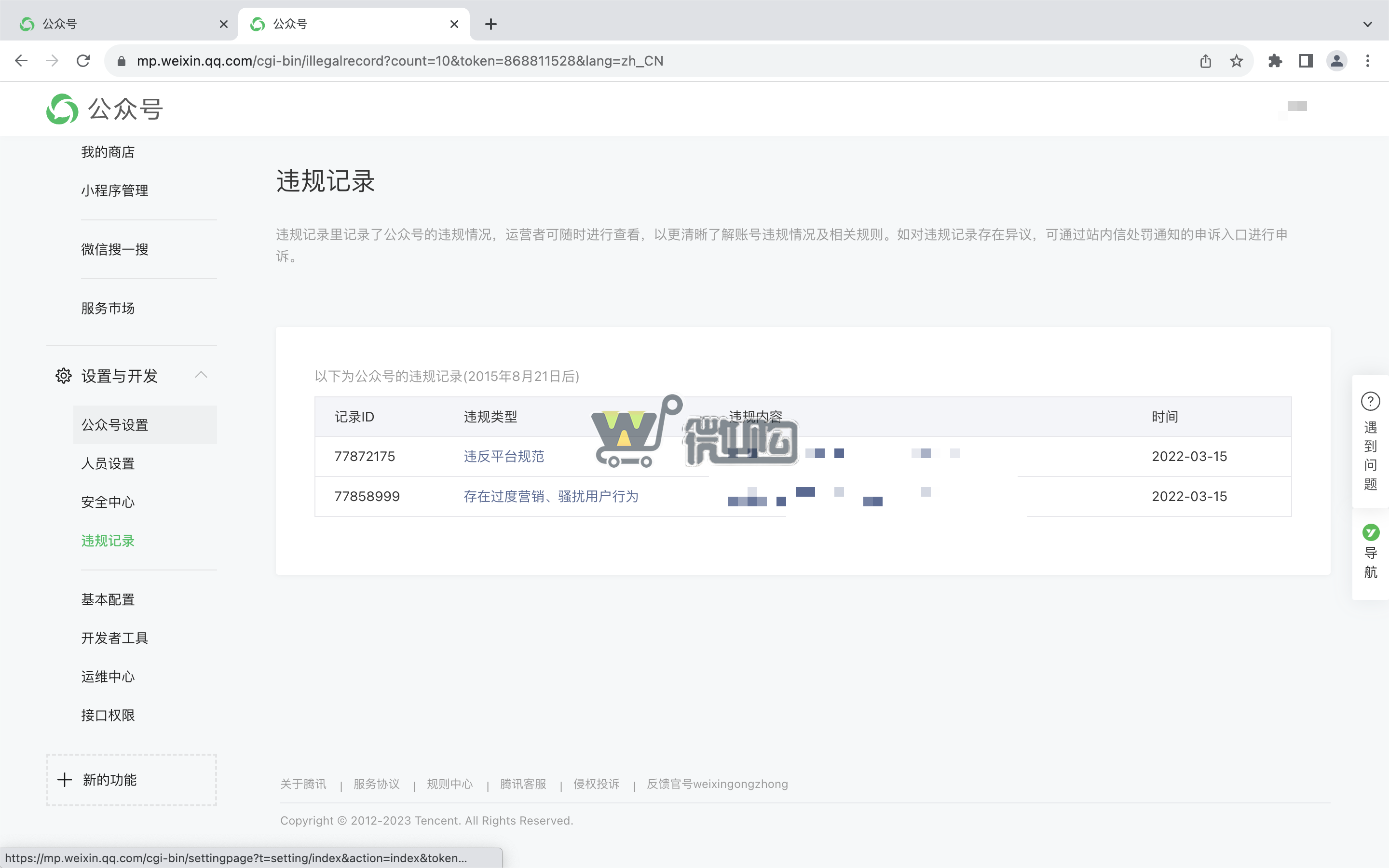Open a new browser tab
The height and width of the screenshot is (868, 1389).
pos(490,24)
